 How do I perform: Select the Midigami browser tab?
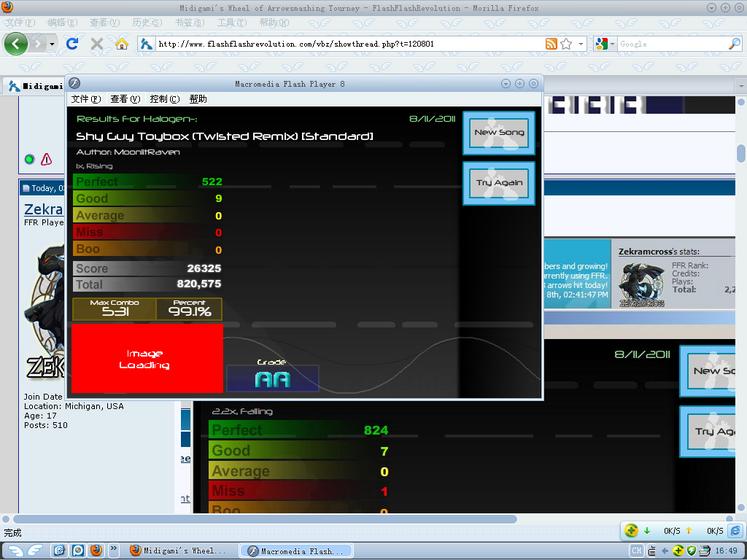click(35, 86)
